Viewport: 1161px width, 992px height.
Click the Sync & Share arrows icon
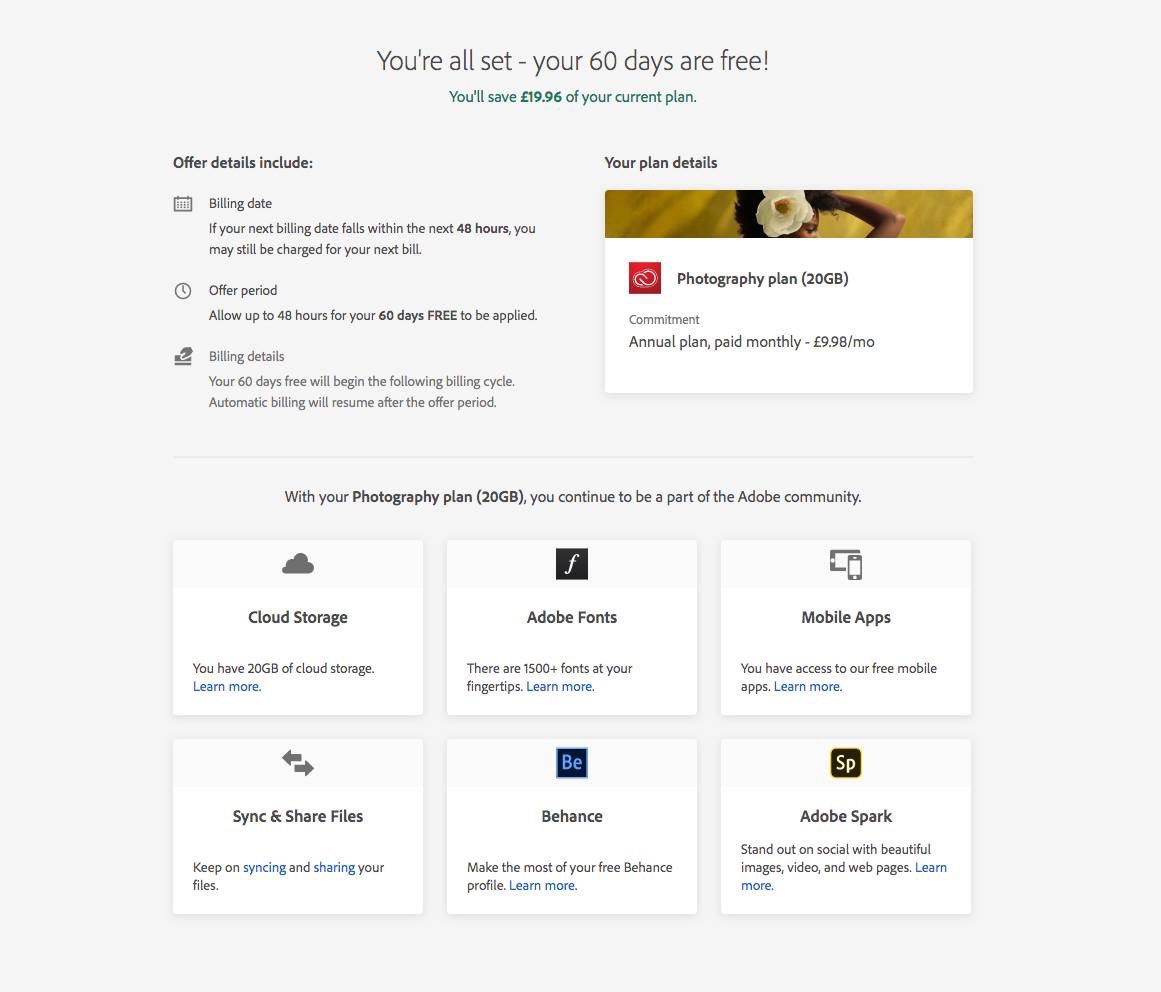[298, 763]
